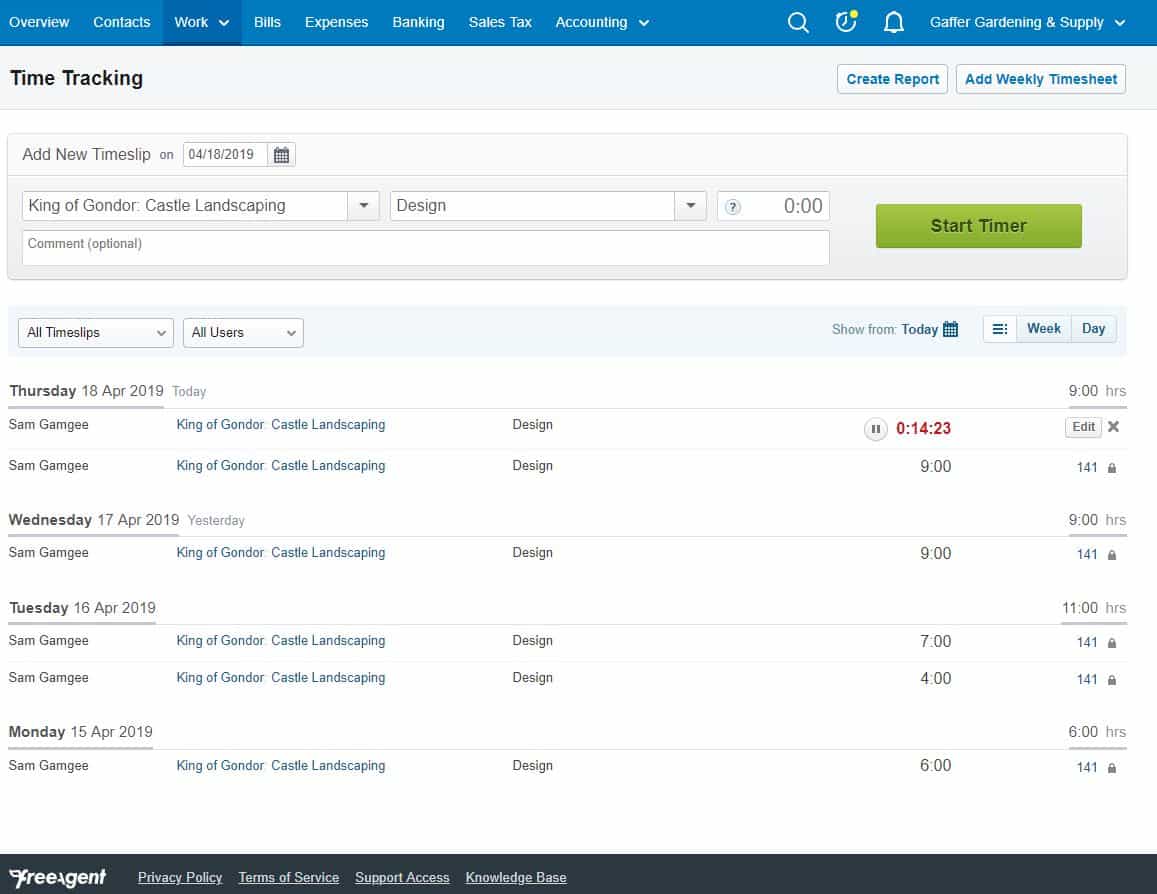Switch to the list view icon
Image resolution: width=1157 pixels, height=894 pixels.
[x=999, y=329]
